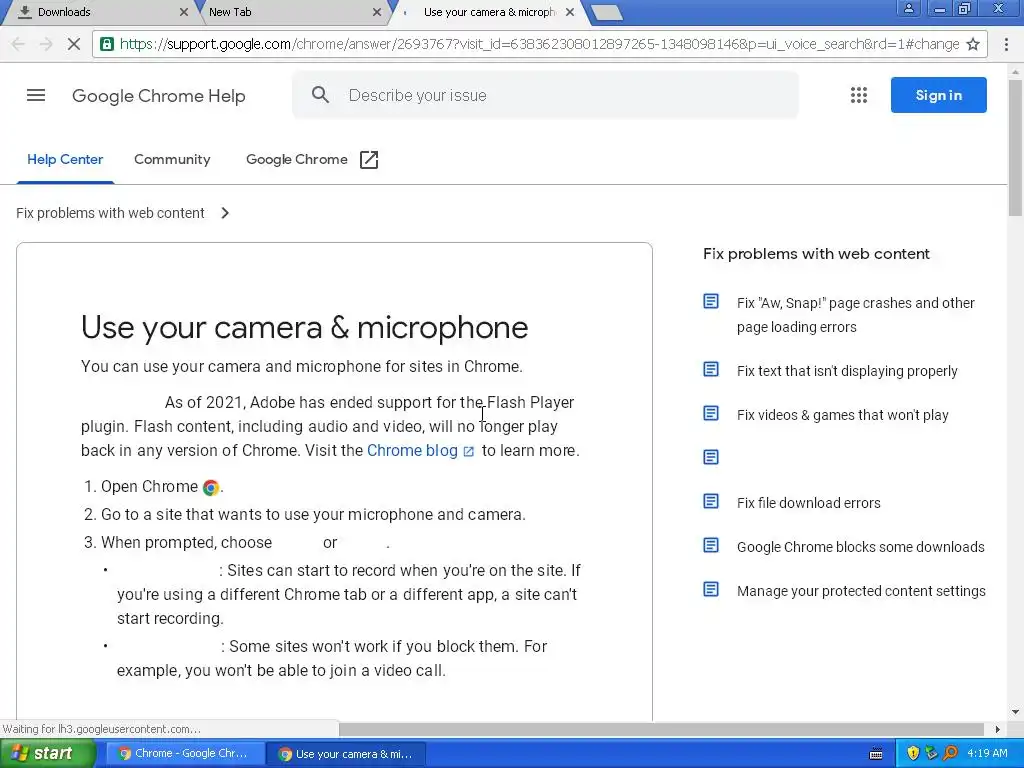The width and height of the screenshot is (1024, 768).
Task: Click article icon for protected content settings
Action: (711, 589)
